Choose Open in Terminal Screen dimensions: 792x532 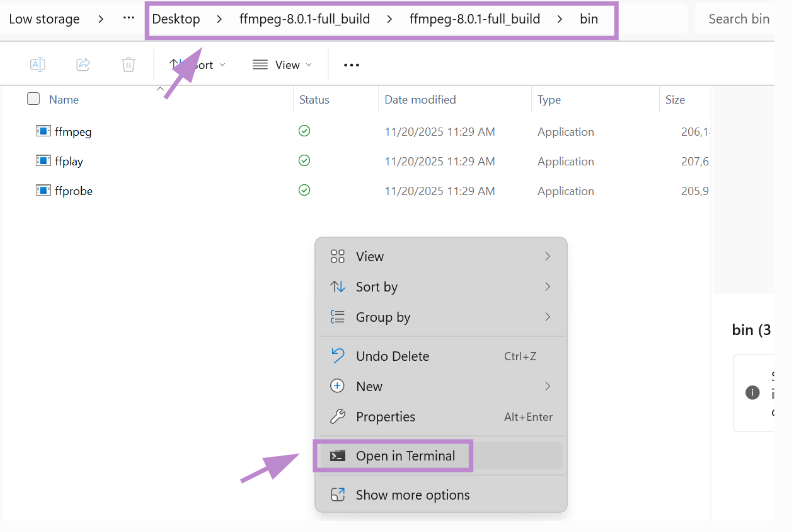[440, 456]
